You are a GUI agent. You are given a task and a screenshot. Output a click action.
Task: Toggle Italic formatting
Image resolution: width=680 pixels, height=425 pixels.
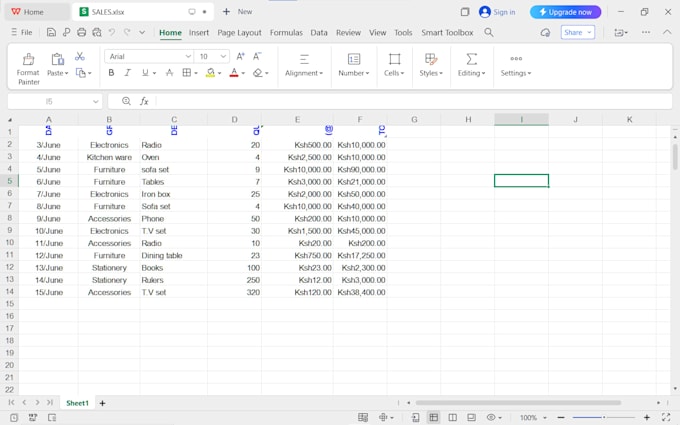pos(128,73)
